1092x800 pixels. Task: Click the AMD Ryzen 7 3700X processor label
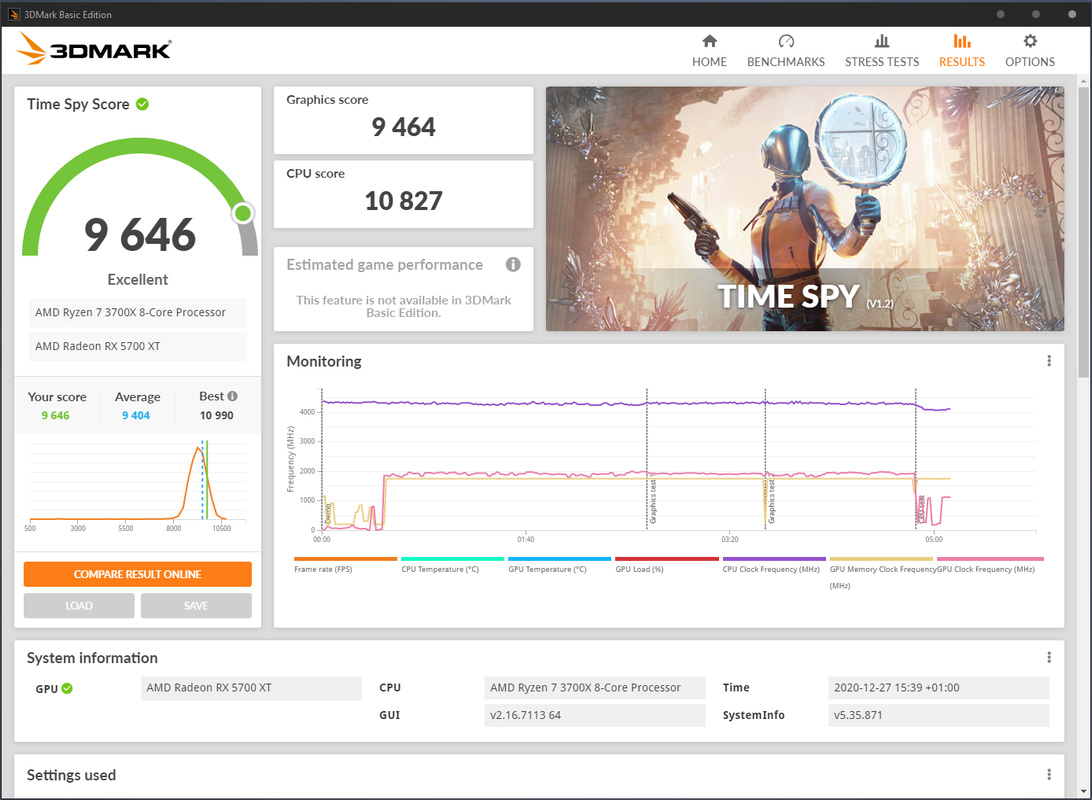pyautogui.click(x=137, y=313)
